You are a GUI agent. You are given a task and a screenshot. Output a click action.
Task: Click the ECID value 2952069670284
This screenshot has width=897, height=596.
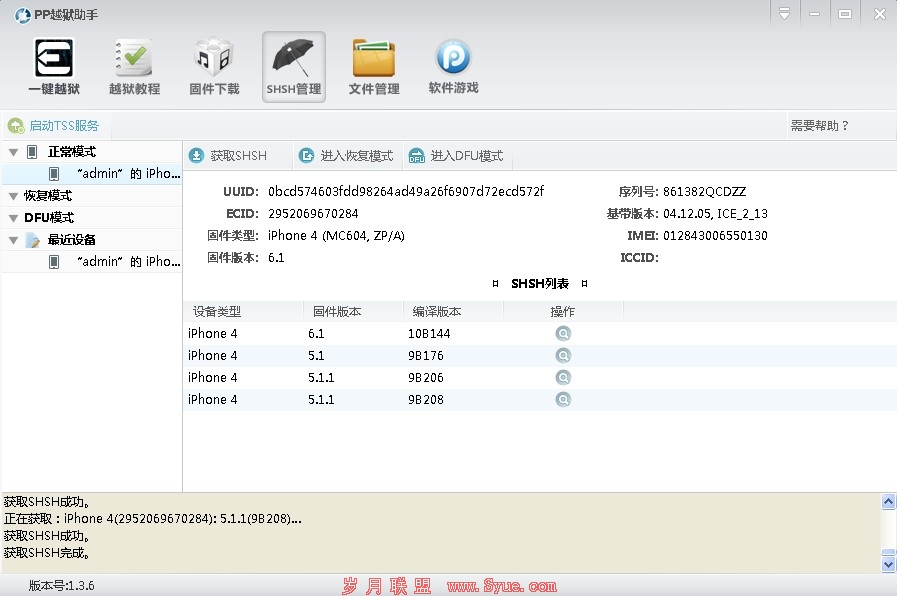[x=313, y=213]
